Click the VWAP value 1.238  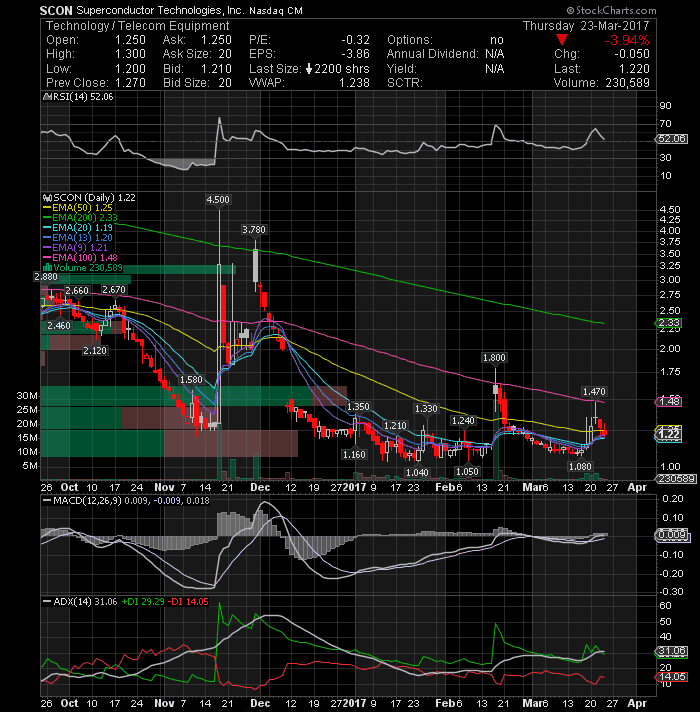[355, 83]
